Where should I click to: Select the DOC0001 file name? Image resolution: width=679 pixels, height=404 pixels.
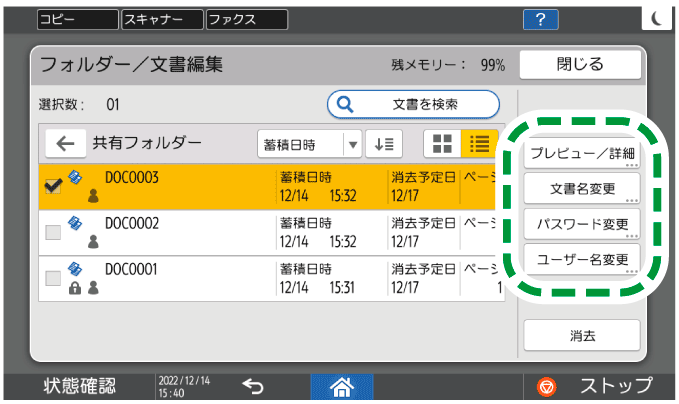pos(131,269)
